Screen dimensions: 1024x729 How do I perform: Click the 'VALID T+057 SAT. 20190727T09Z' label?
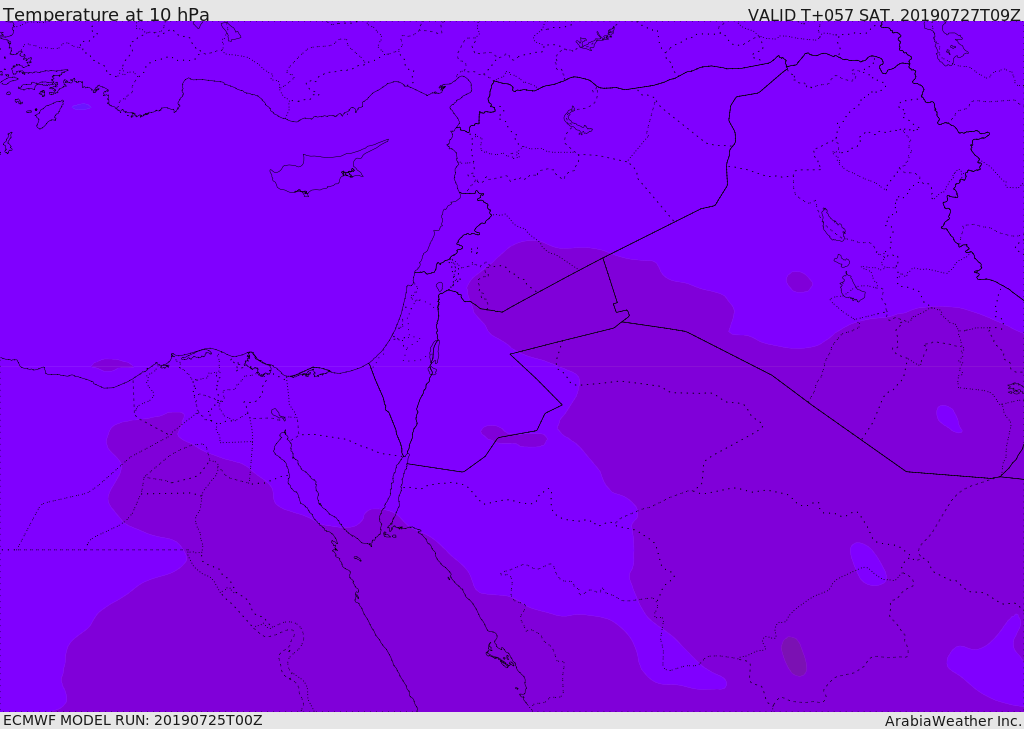(x=884, y=15)
